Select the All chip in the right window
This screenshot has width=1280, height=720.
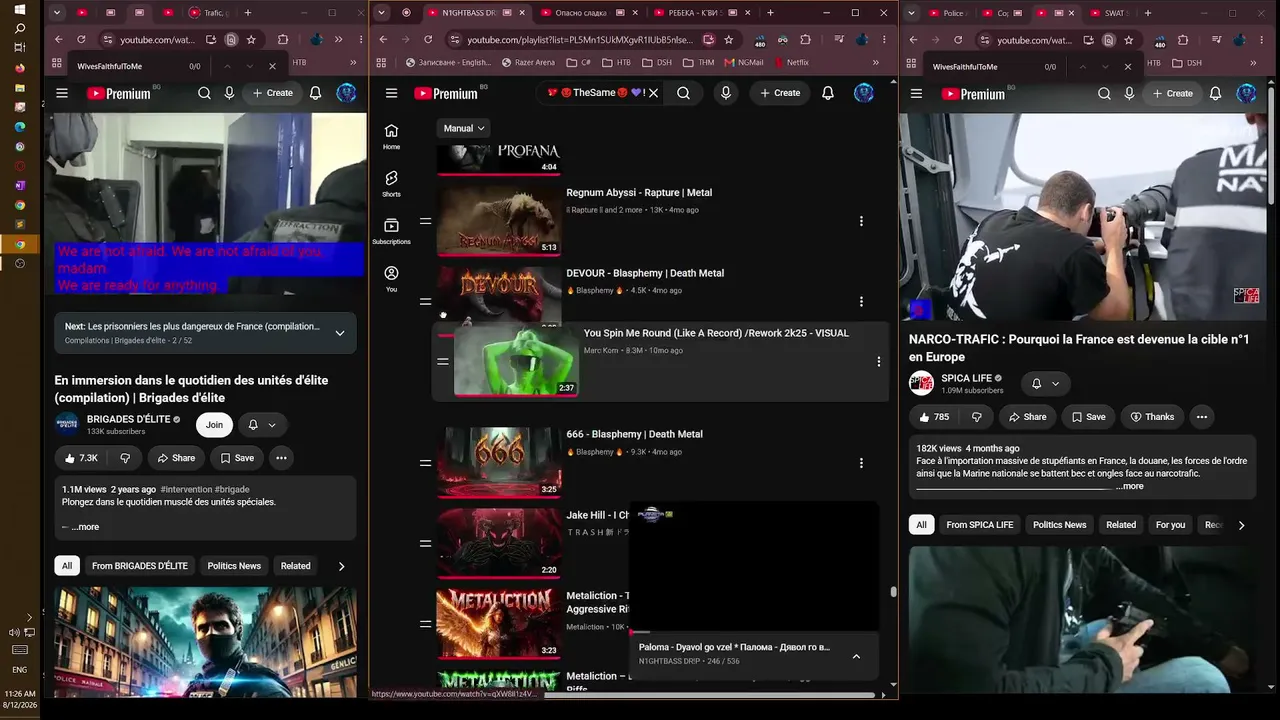[x=922, y=525]
